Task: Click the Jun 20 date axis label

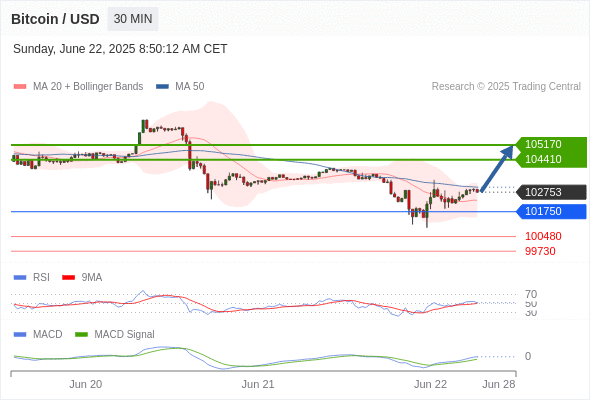Action: pyautogui.click(x=86, y=384)
